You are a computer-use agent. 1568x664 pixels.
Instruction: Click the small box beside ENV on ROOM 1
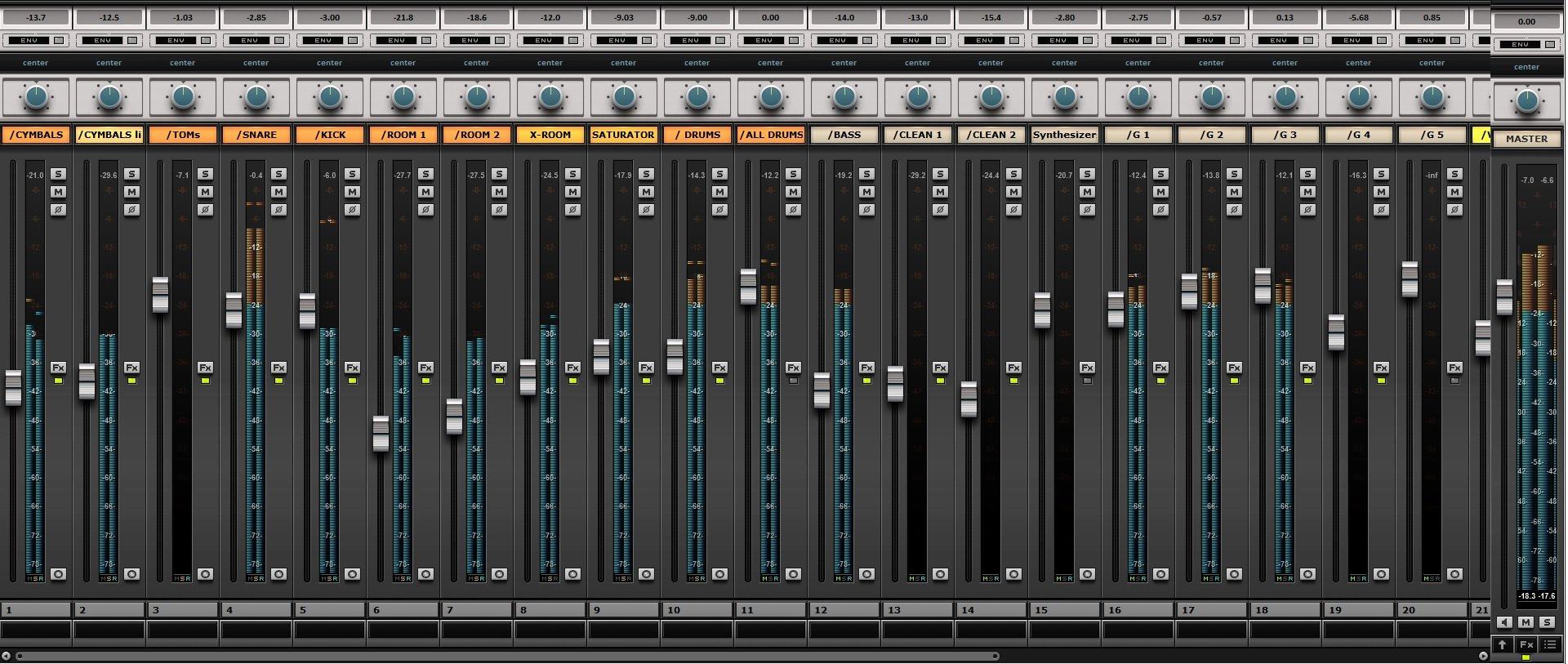coord(426,40)
